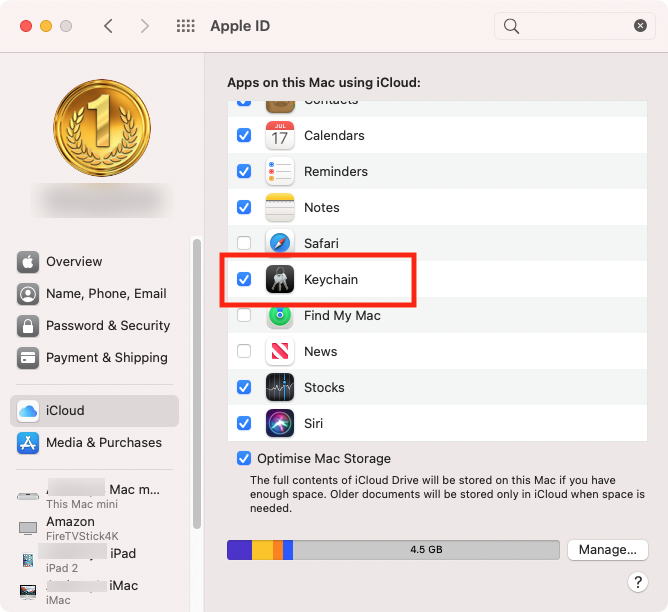This screenshot has width=668, height=612.
Task: Uncheck the Notes checkbox
Action: tap(244, 207)
